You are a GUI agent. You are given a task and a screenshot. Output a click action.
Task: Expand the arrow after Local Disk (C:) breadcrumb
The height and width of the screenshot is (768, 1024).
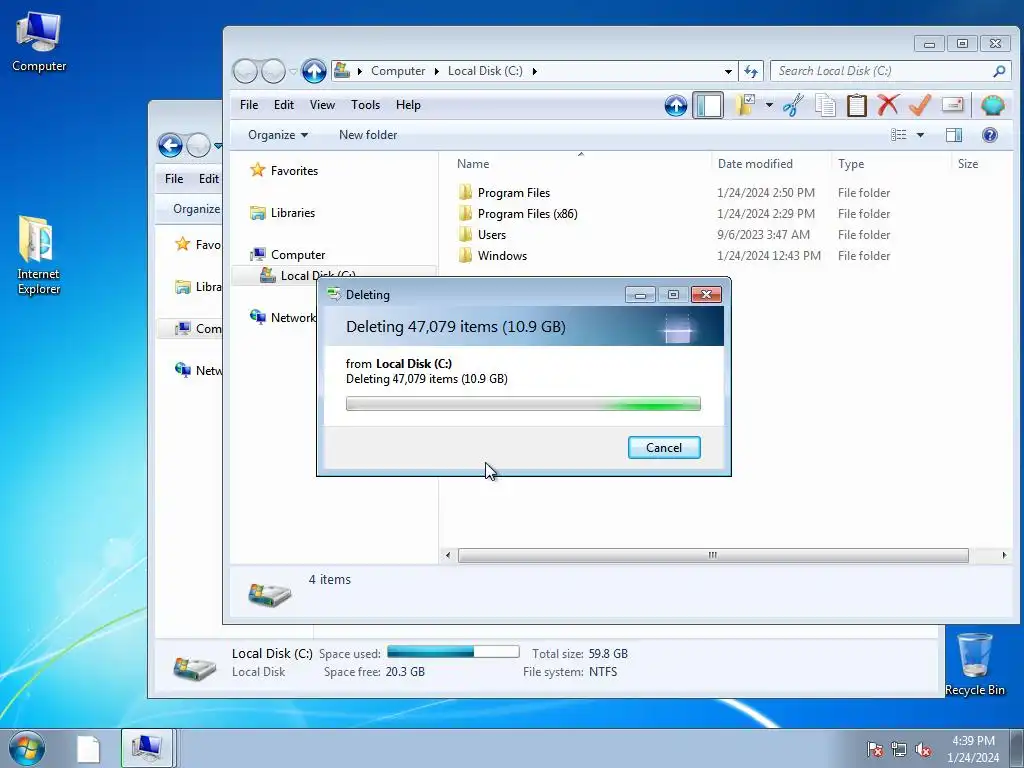click(534, 71)
